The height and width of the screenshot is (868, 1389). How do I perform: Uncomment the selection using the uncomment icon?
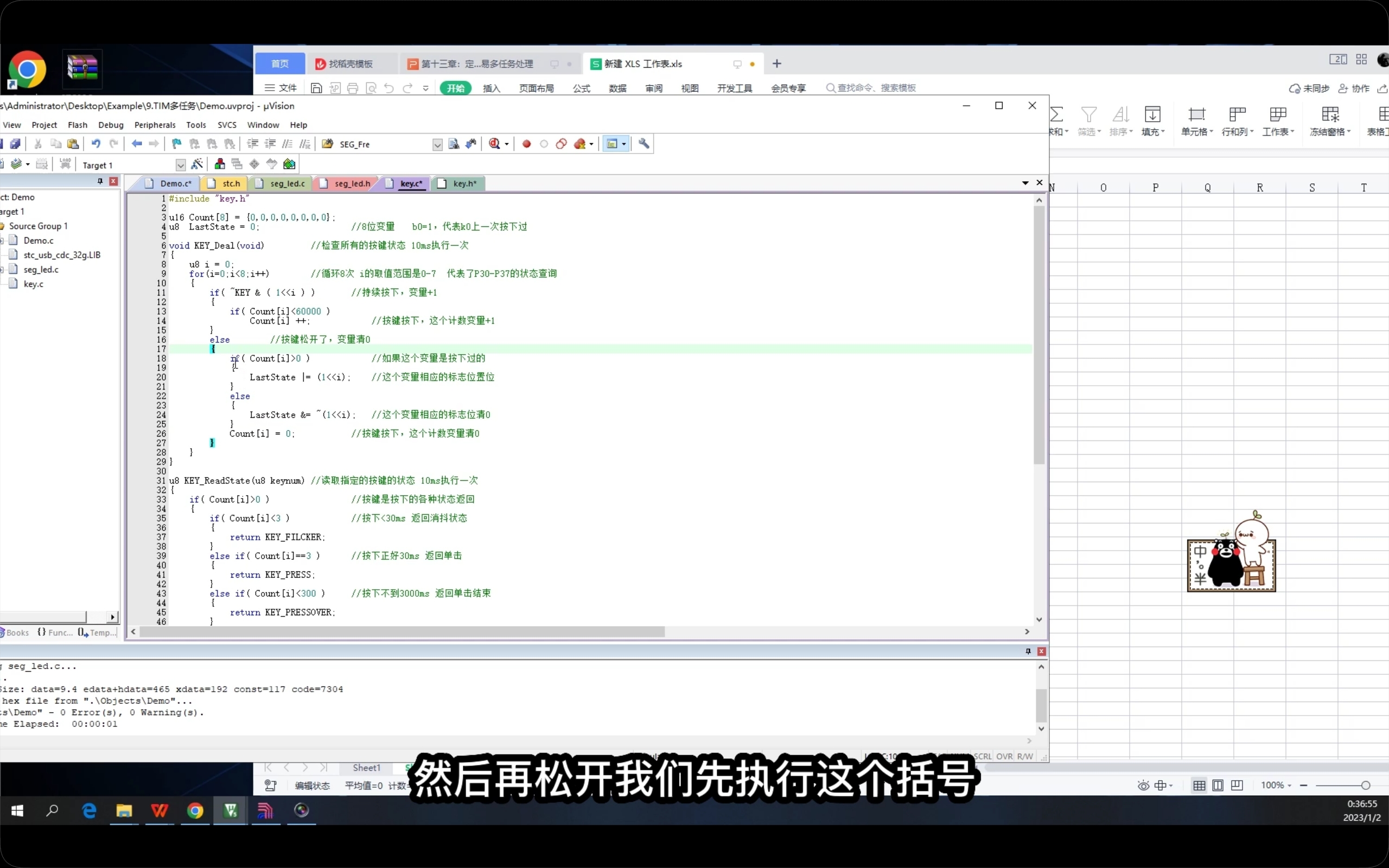305,144
